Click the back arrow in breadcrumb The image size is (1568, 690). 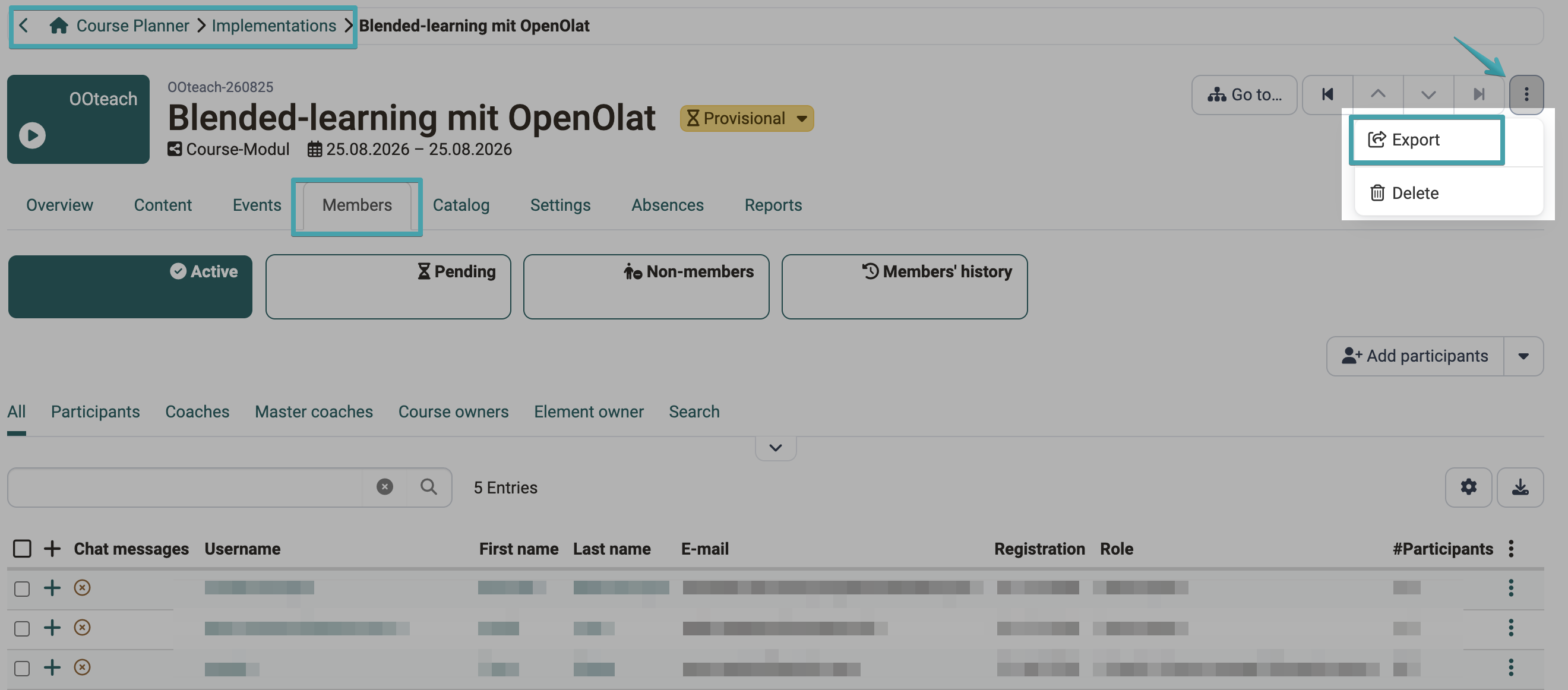(24, 26)
